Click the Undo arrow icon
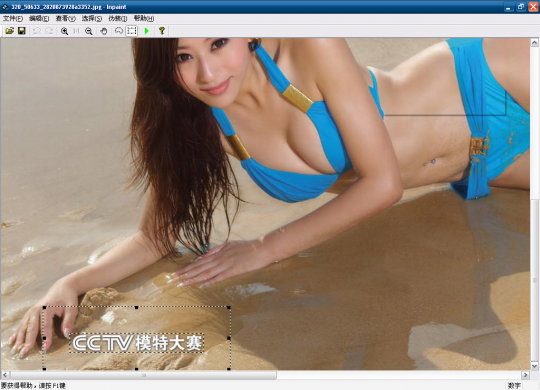This screenshot has width=540, height=390. 37,31
